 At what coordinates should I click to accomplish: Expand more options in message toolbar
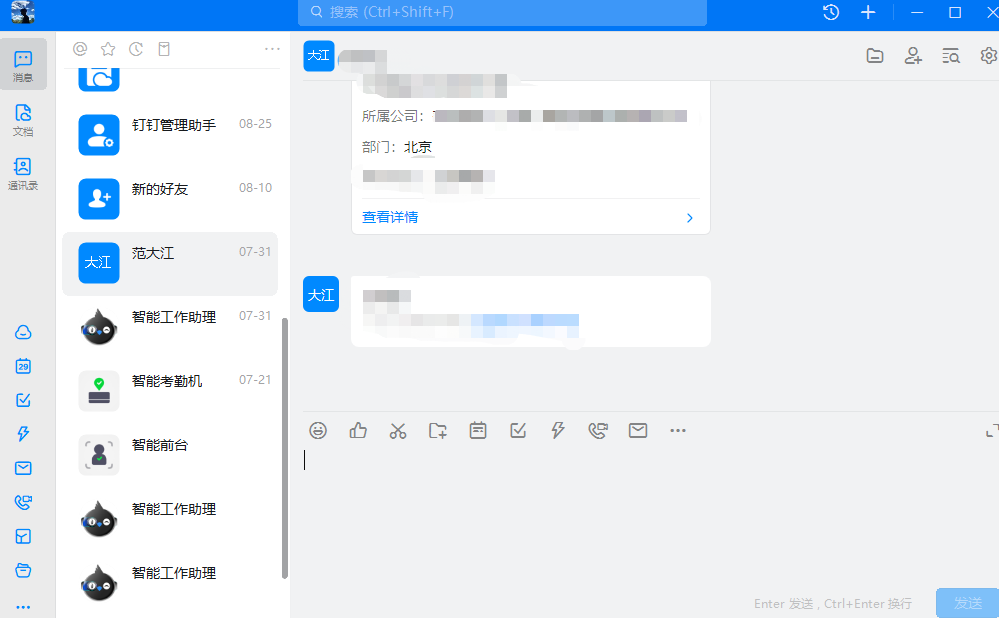tap(678, 431)
